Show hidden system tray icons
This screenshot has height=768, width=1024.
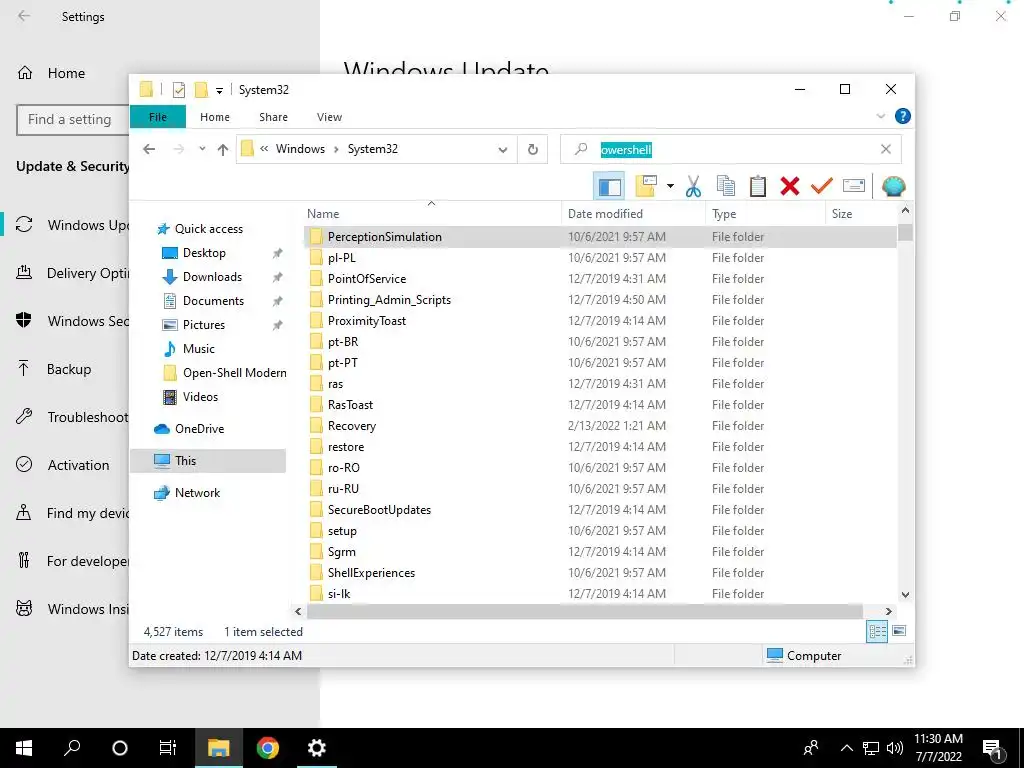click(x=846, y=748)
